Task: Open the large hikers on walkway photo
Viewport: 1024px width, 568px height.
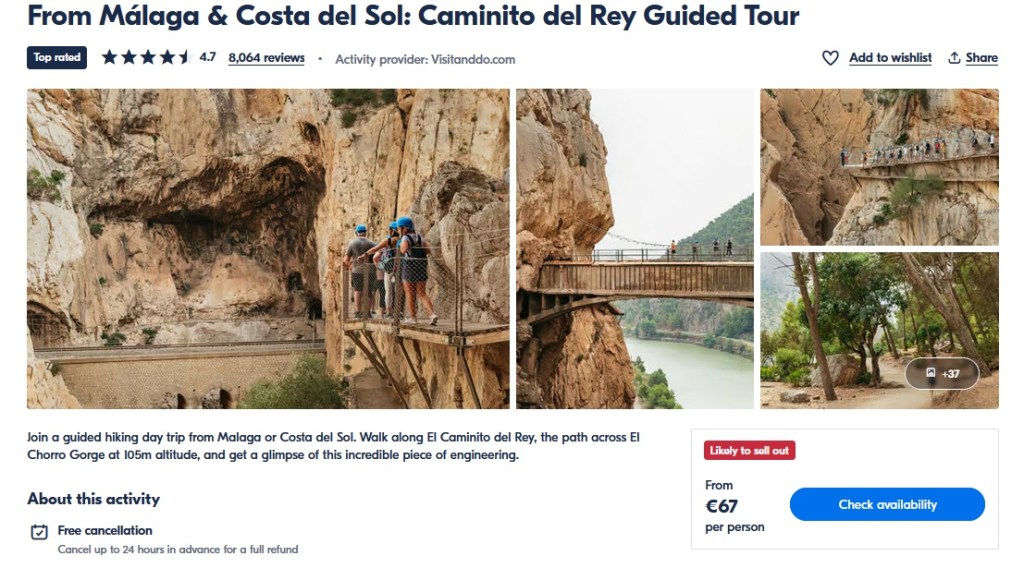Action: click(x=268, y=249)
